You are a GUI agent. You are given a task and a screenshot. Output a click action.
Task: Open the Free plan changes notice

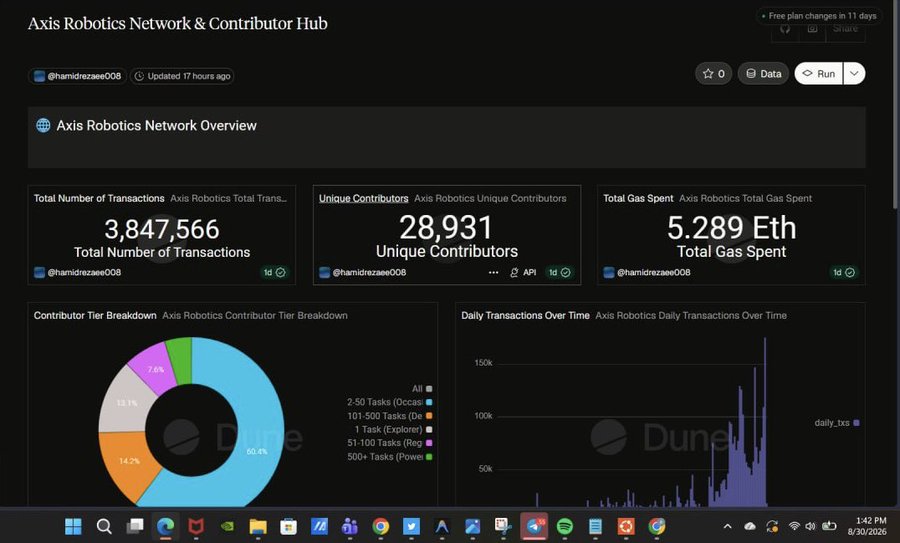[x=819, y=16]
